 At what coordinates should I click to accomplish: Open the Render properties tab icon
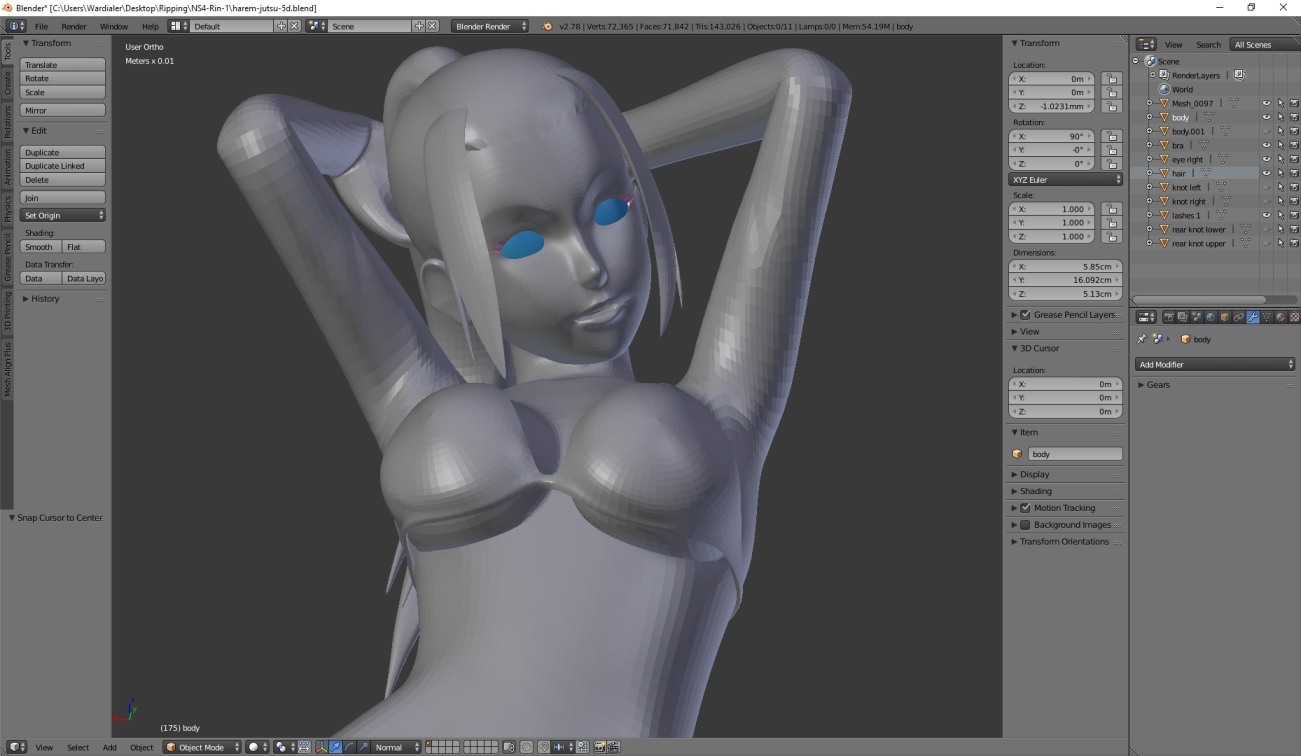click(1169, 317)
